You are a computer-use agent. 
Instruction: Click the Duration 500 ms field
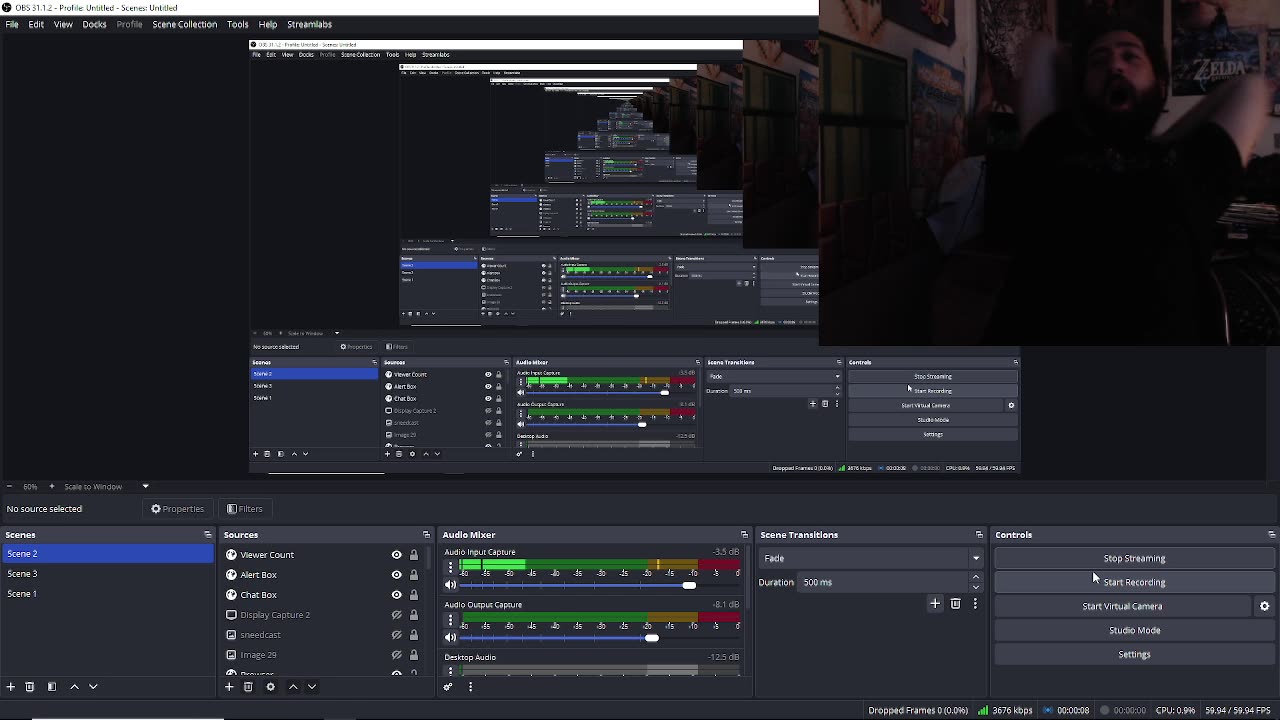[883, 582]
